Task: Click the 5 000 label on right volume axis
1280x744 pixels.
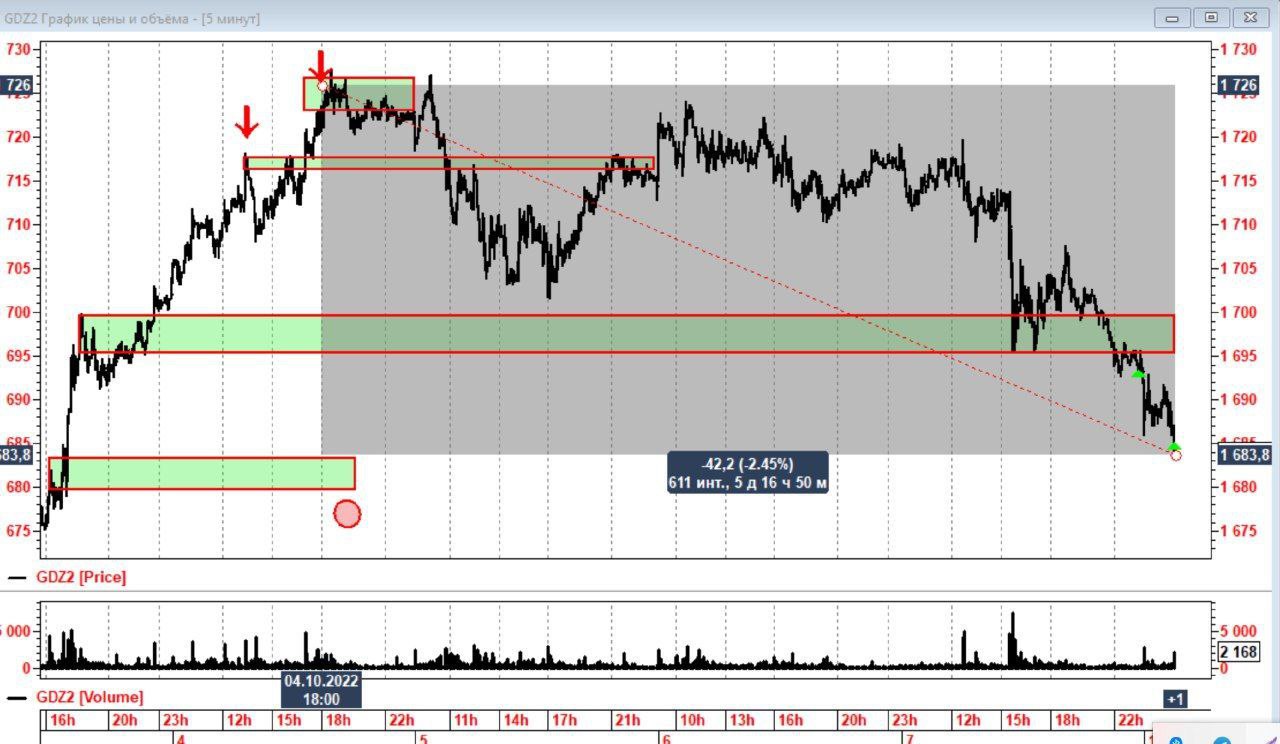Action: pos(1238,631)
